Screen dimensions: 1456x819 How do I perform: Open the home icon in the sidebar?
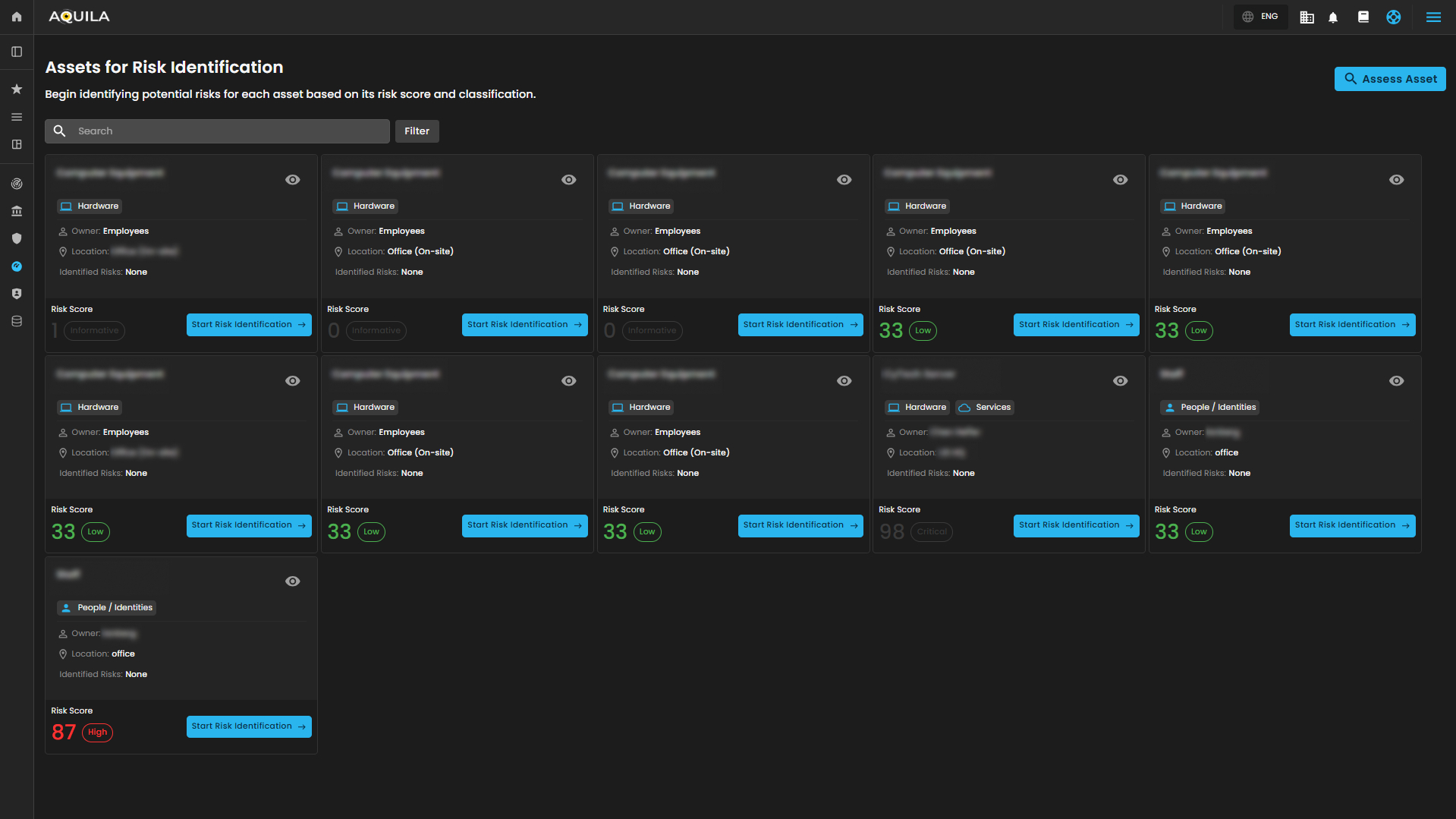pyautogui.click(x=17, y=17)
